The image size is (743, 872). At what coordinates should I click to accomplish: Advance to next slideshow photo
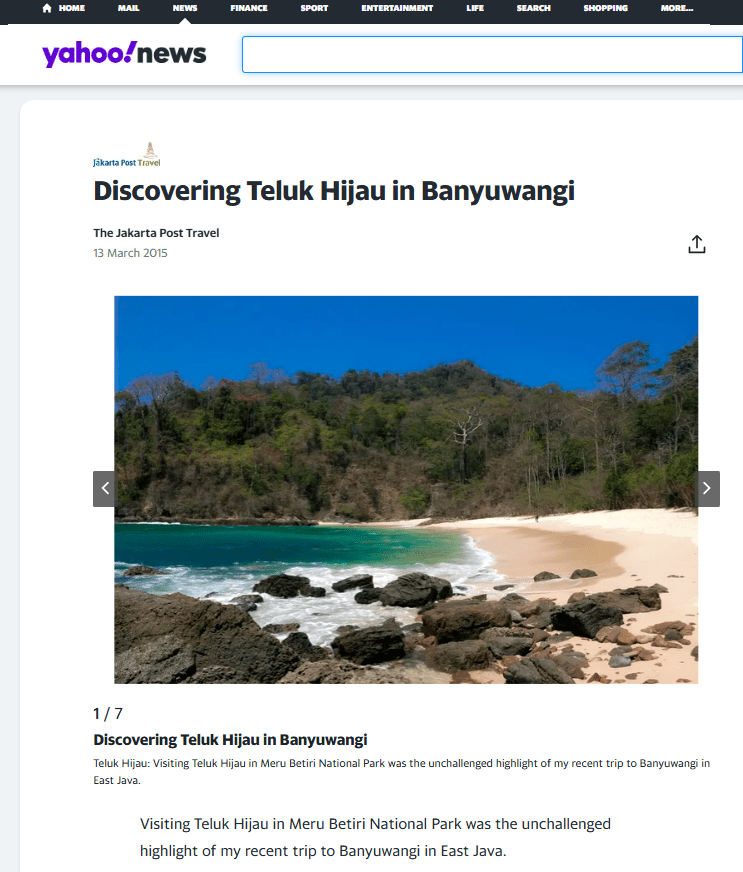[707, 489]
